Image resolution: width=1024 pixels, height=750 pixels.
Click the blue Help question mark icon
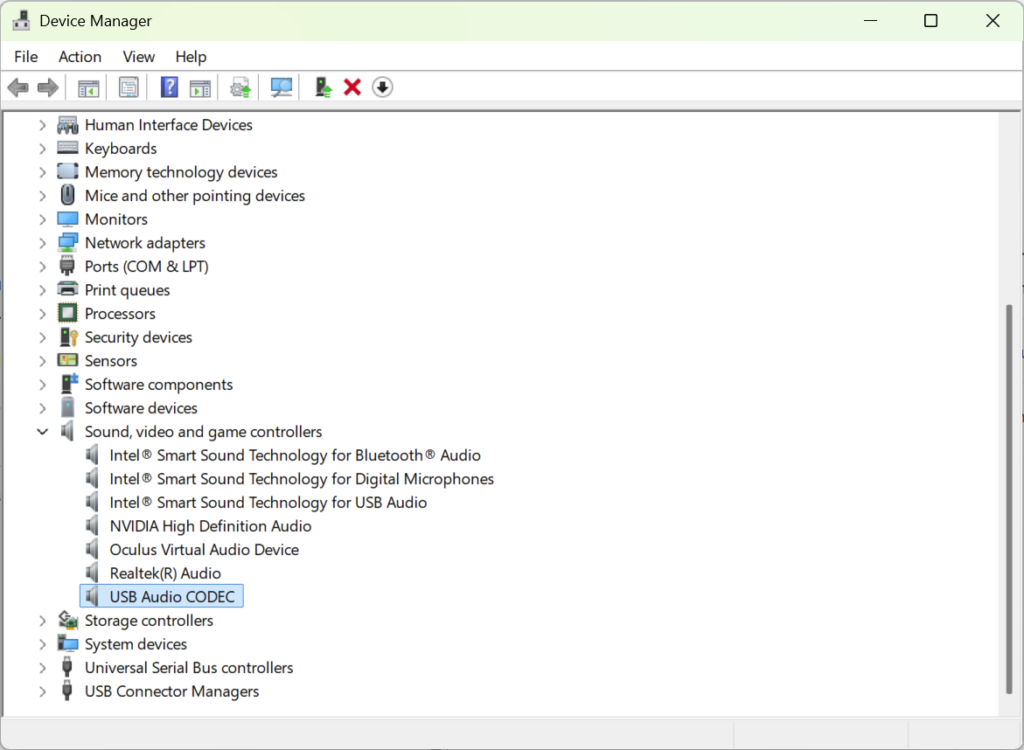(169, 88)
